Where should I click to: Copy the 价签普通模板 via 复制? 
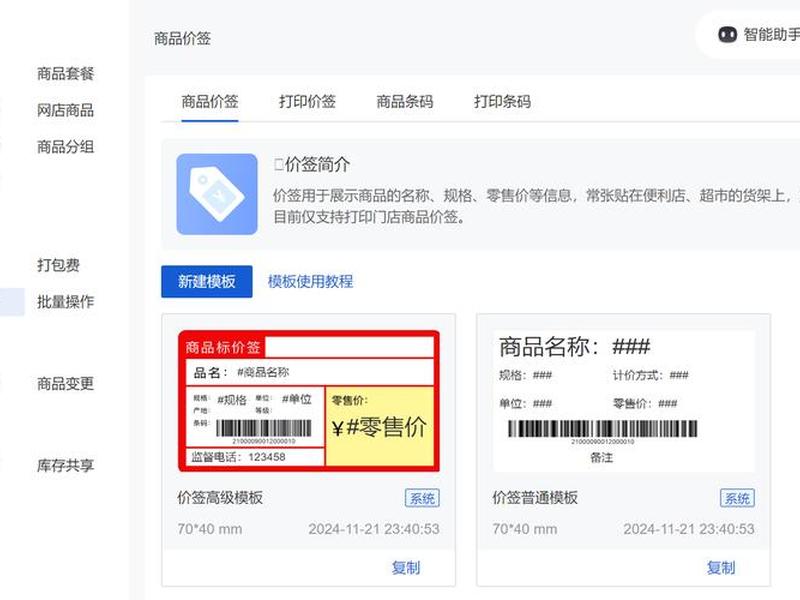point(720,568)
